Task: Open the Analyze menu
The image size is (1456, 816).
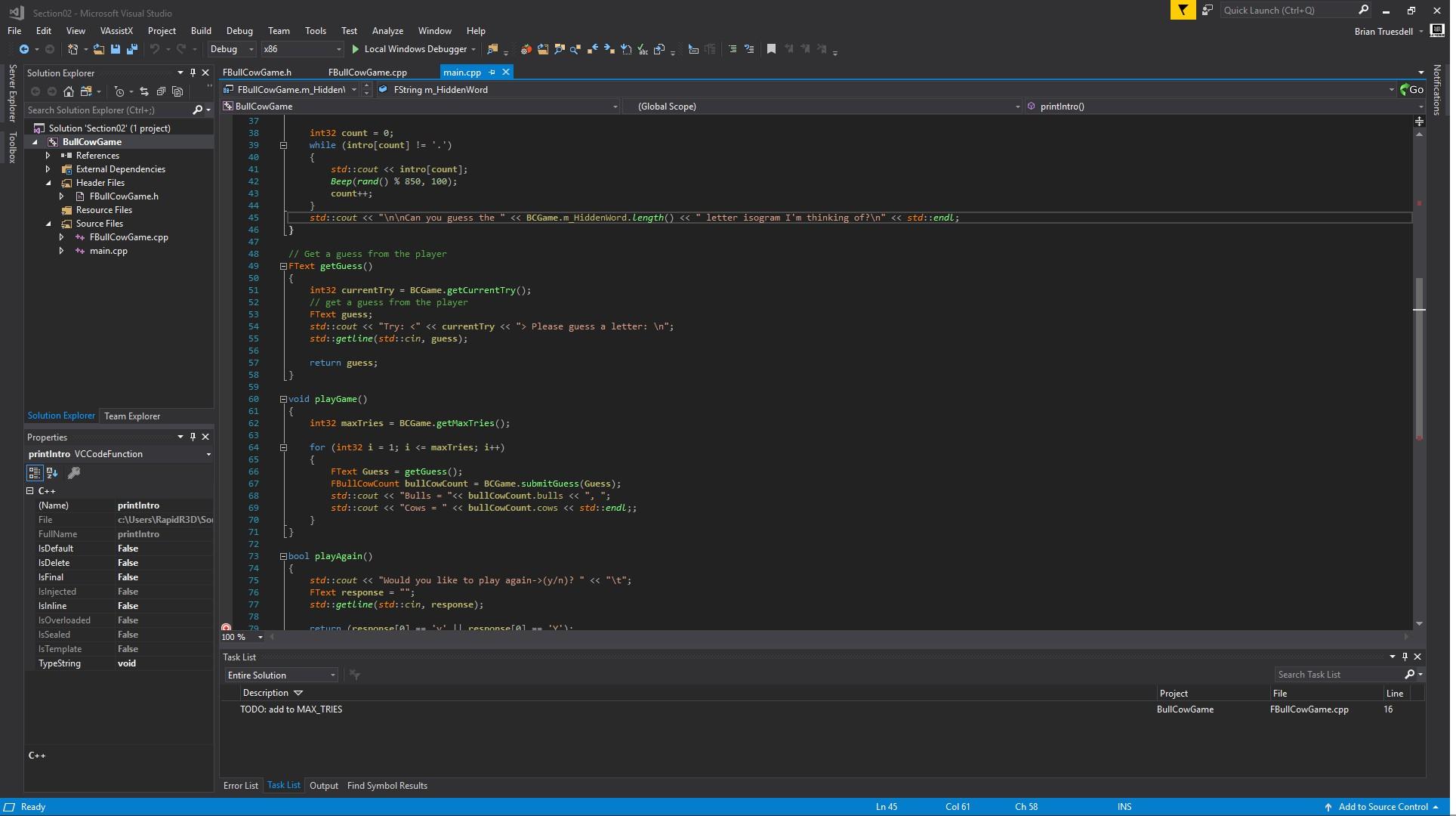Action: point(387,31)
